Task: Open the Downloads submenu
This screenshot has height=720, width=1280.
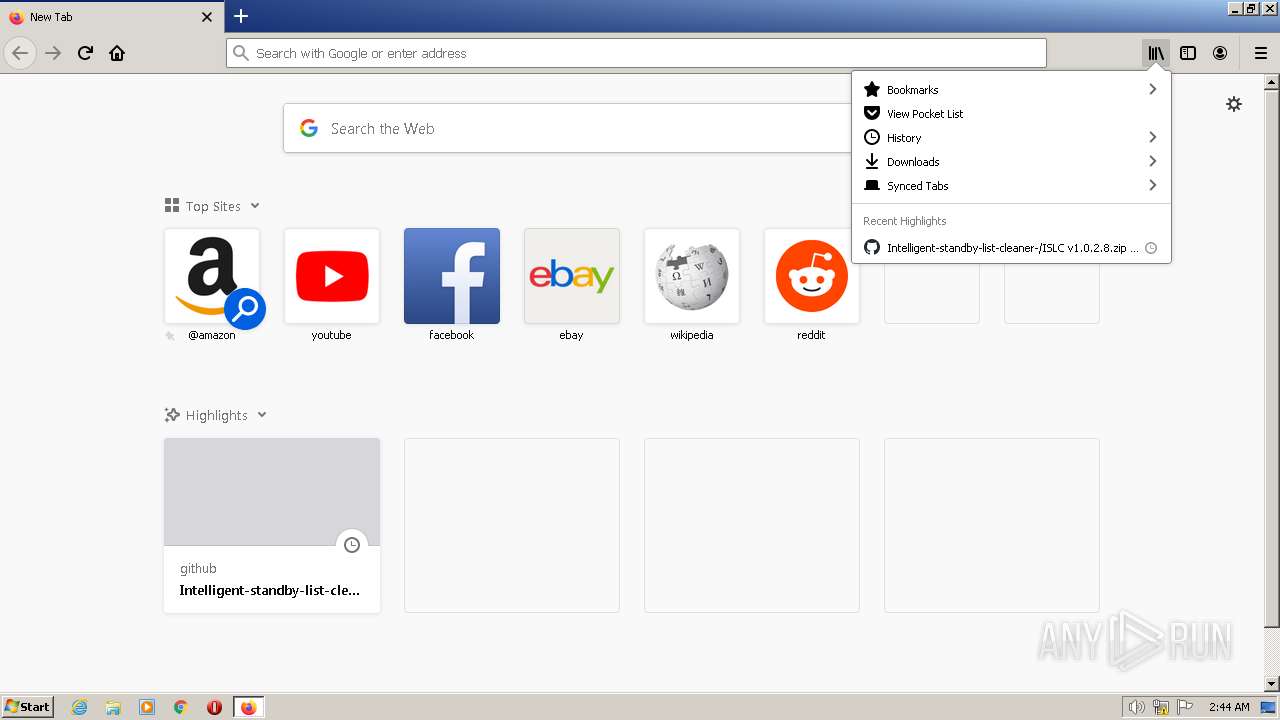Action: coord(1011,161)
